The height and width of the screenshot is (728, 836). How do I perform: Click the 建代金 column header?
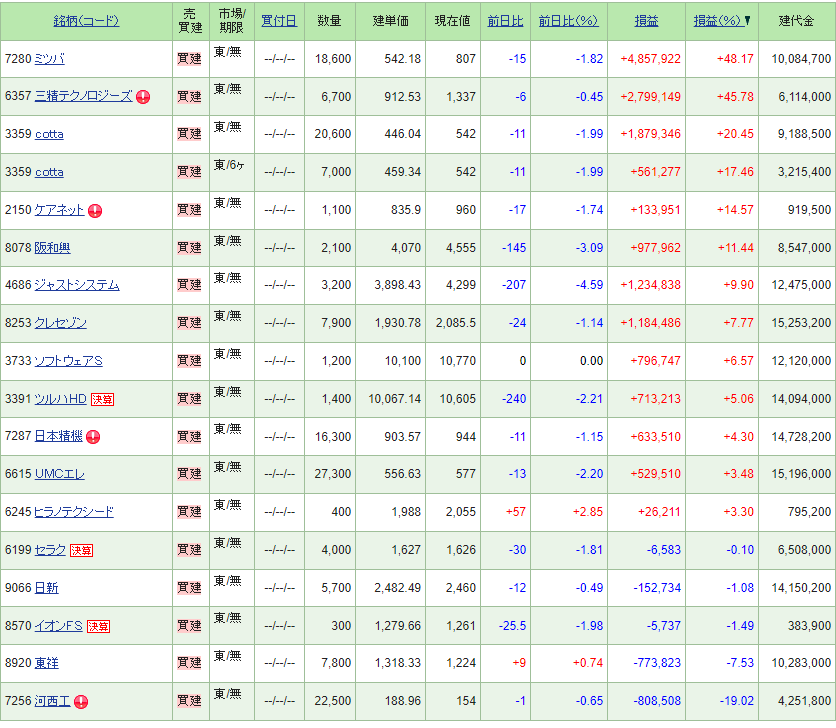[797, 21]
